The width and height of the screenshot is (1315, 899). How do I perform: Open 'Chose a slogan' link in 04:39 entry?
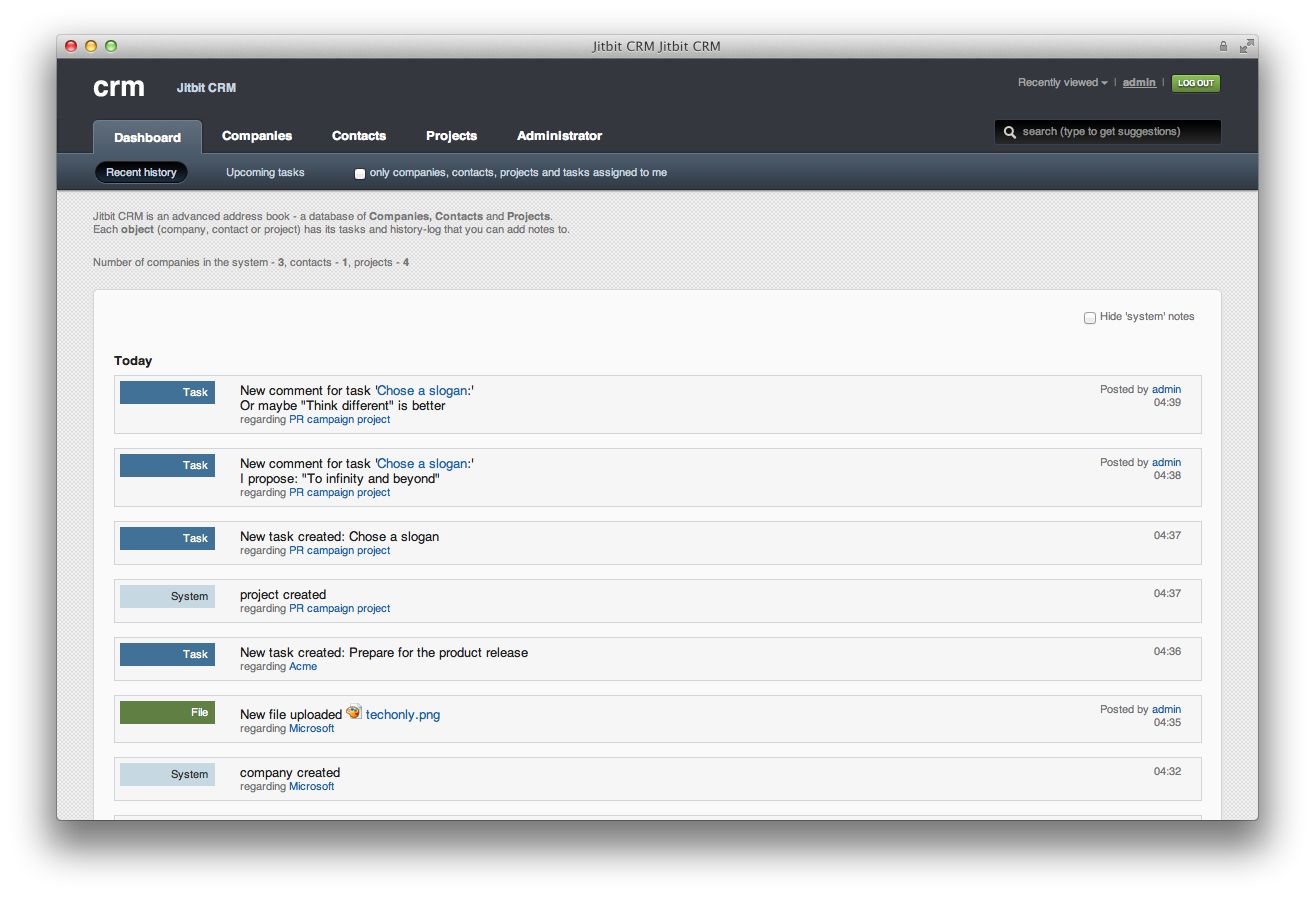pos(422,391)
